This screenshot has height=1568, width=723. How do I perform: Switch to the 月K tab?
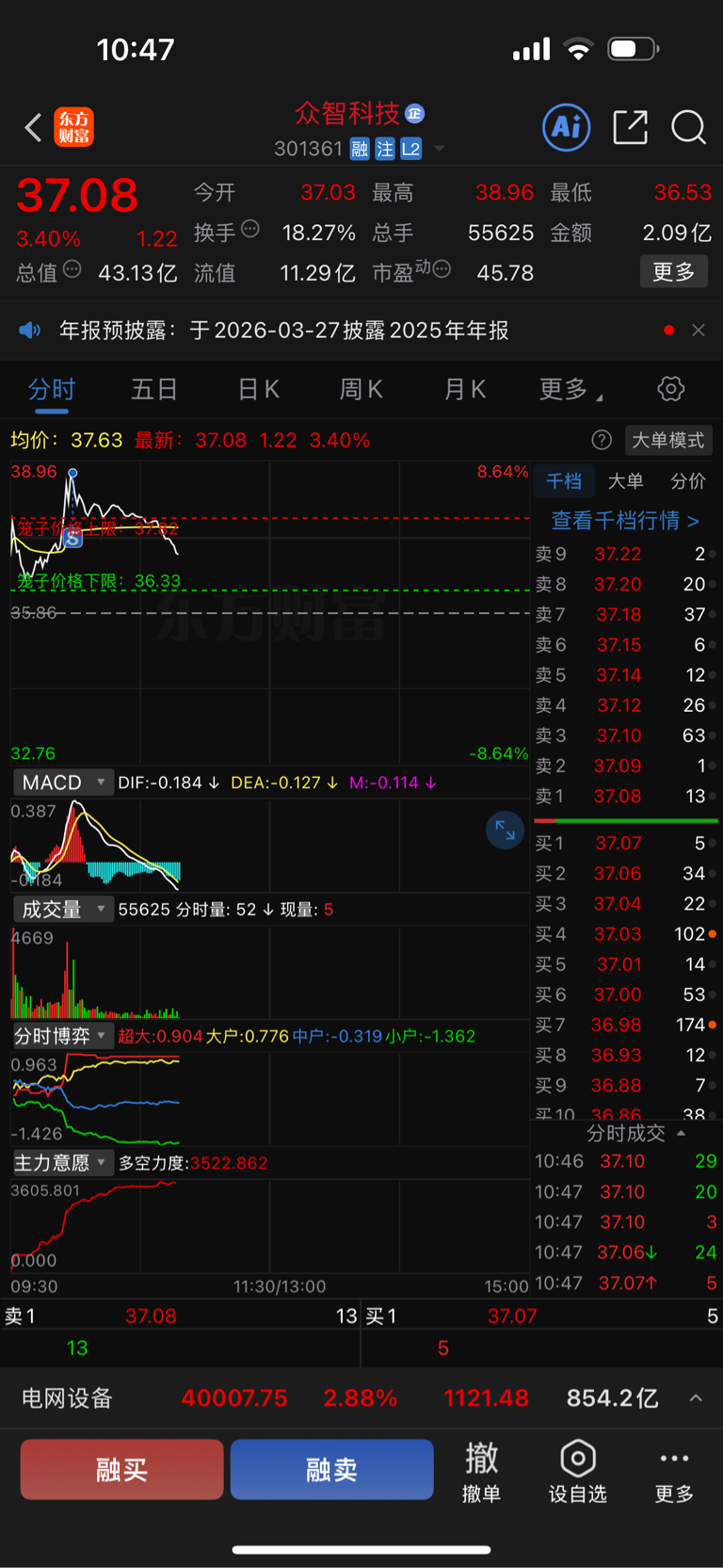point(465,389)
